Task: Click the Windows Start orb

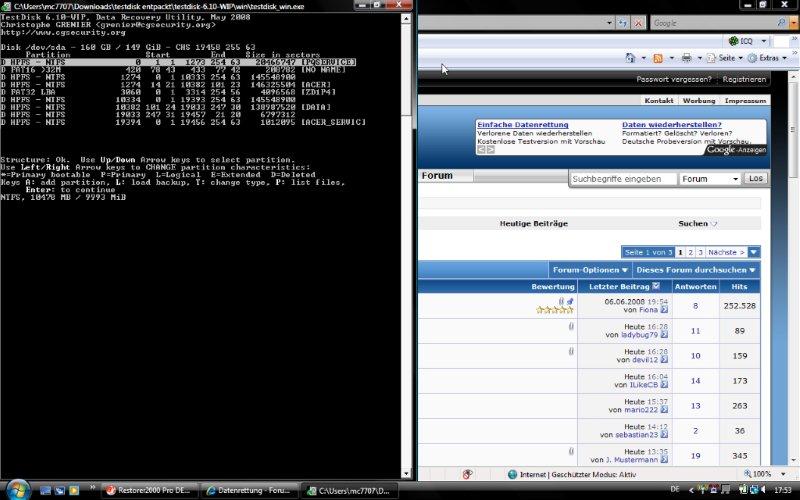Action: click(18, 490)
